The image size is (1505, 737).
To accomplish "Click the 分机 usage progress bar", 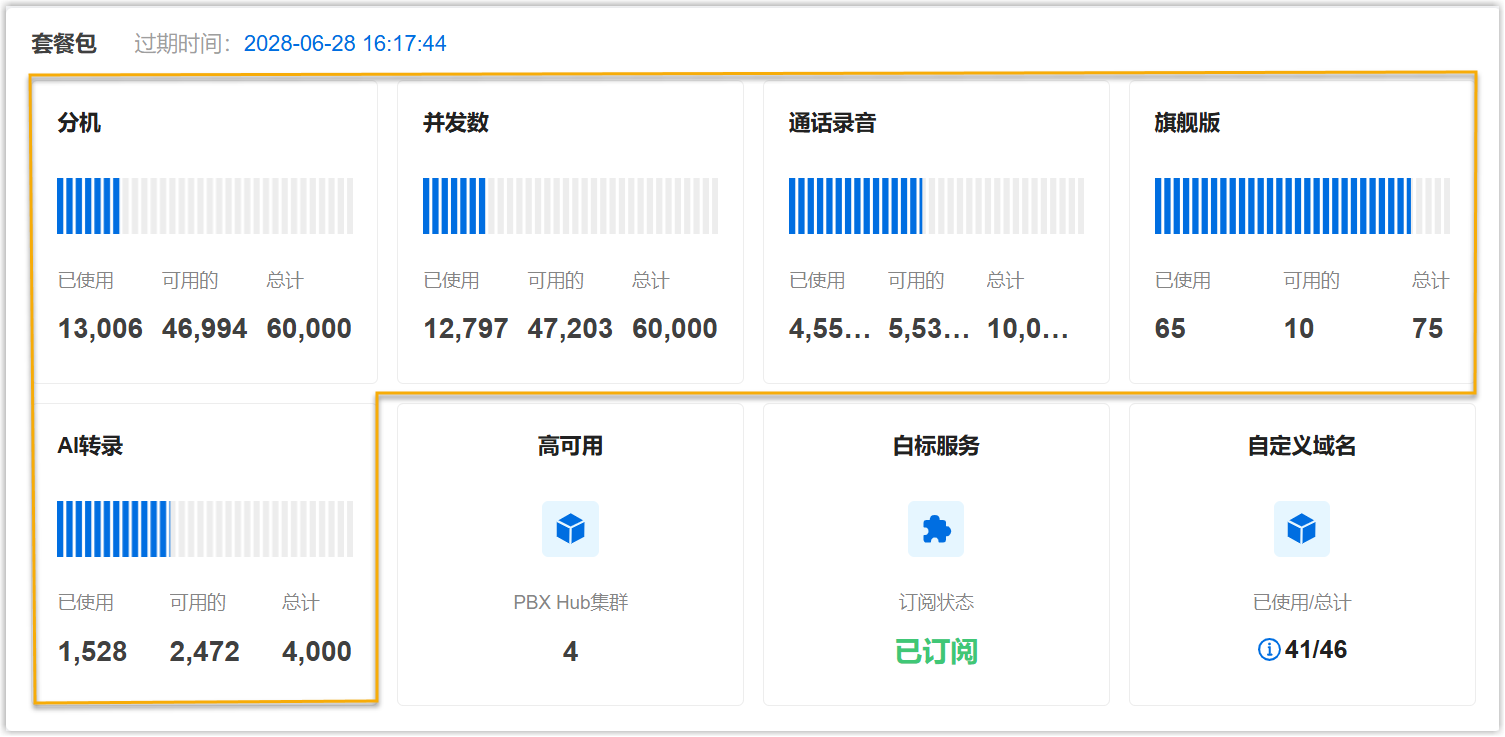I will (x=205, y=206).
